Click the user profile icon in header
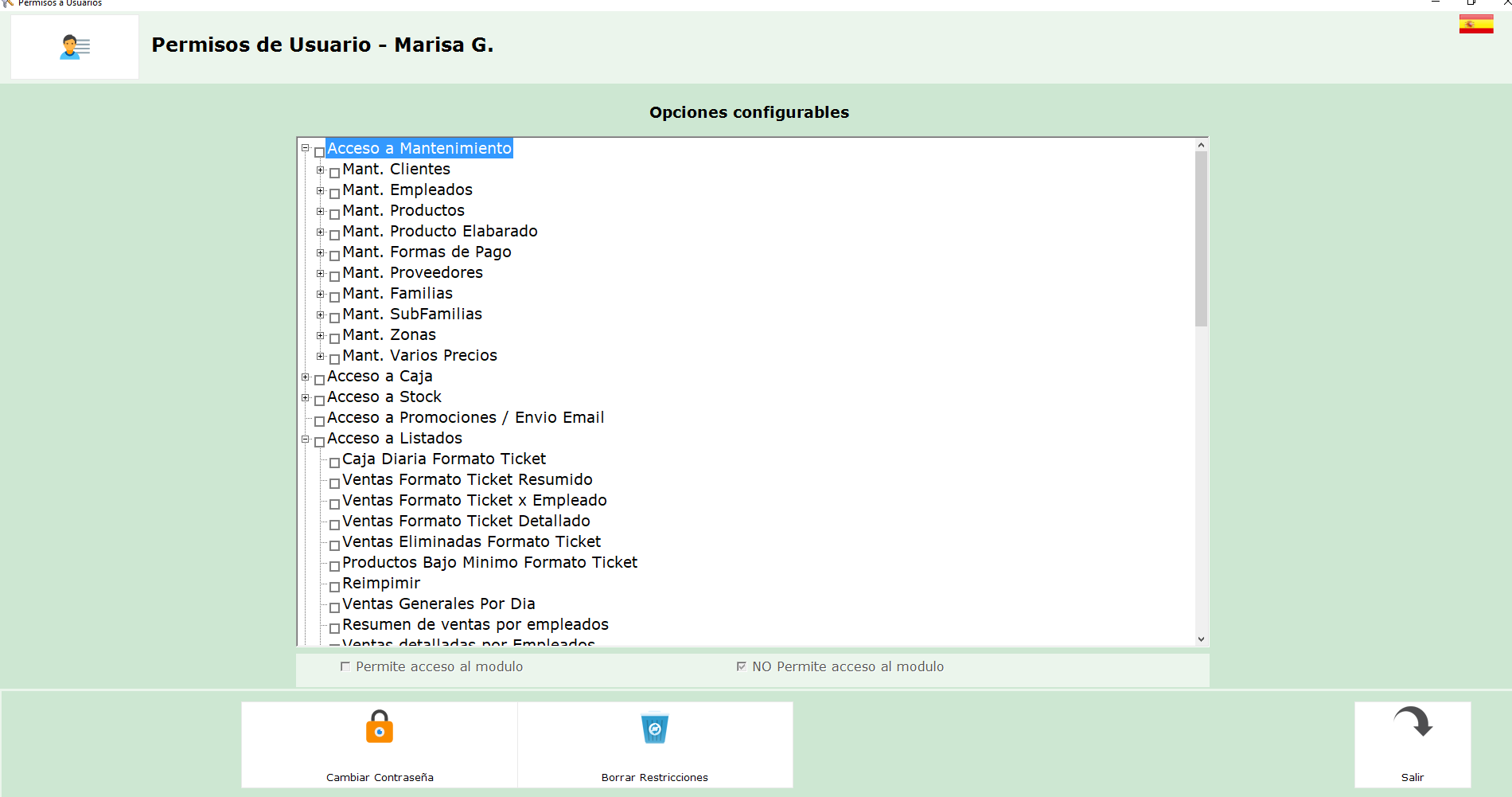Image resolution: width=1512 pixels, height=797 pixels. point(75,47)
